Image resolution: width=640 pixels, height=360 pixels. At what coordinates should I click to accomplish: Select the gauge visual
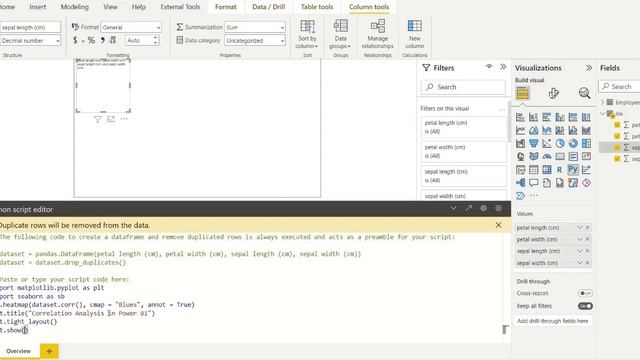coord(547,157)
